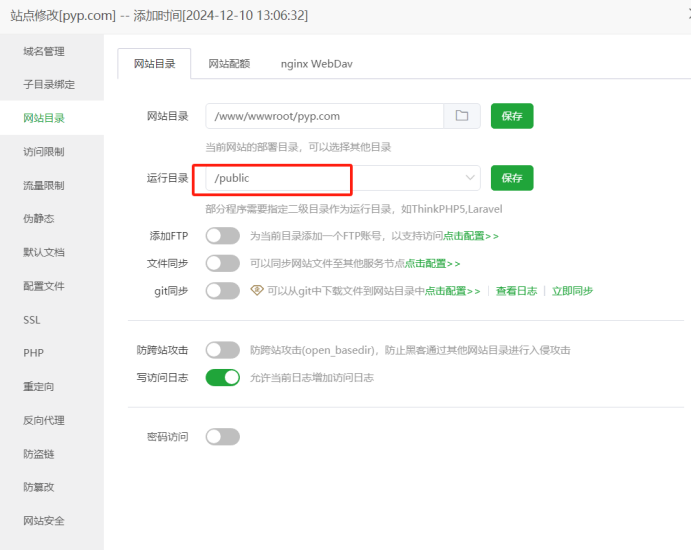
Task: Switch to the 网站配额 tab
Action: click(x=228, y=64)
